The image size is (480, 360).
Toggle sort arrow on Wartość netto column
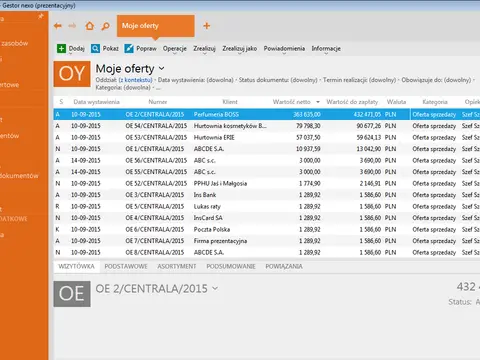coord(318,102)
